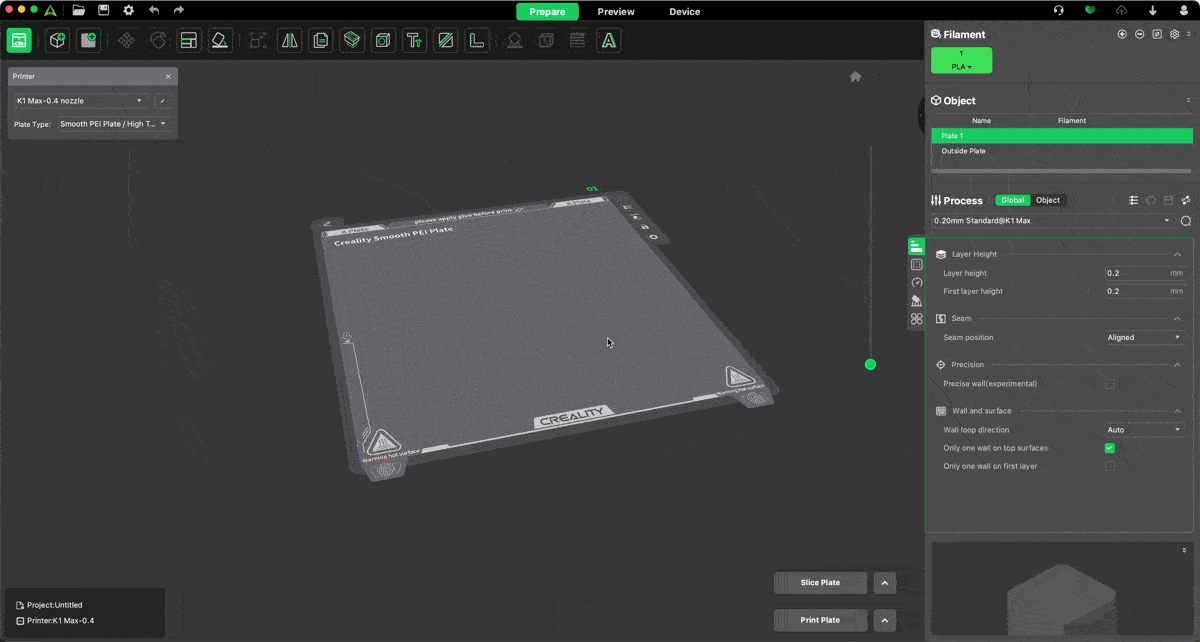1200x642 pixels.
Task: Open the search process settings magnifier
Action: point(1186,221)
